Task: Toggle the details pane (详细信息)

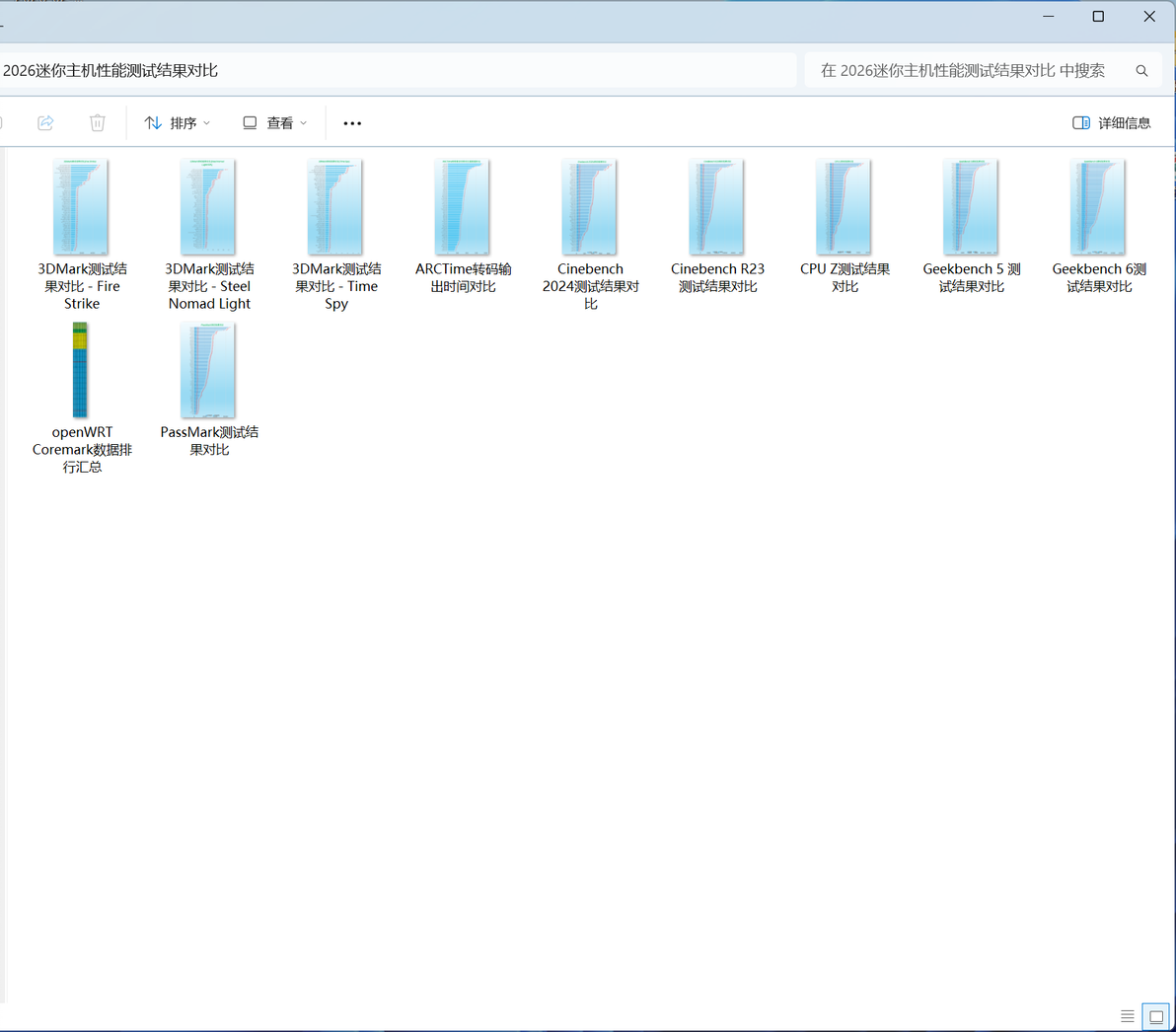Action: (x=1112, y=123)
